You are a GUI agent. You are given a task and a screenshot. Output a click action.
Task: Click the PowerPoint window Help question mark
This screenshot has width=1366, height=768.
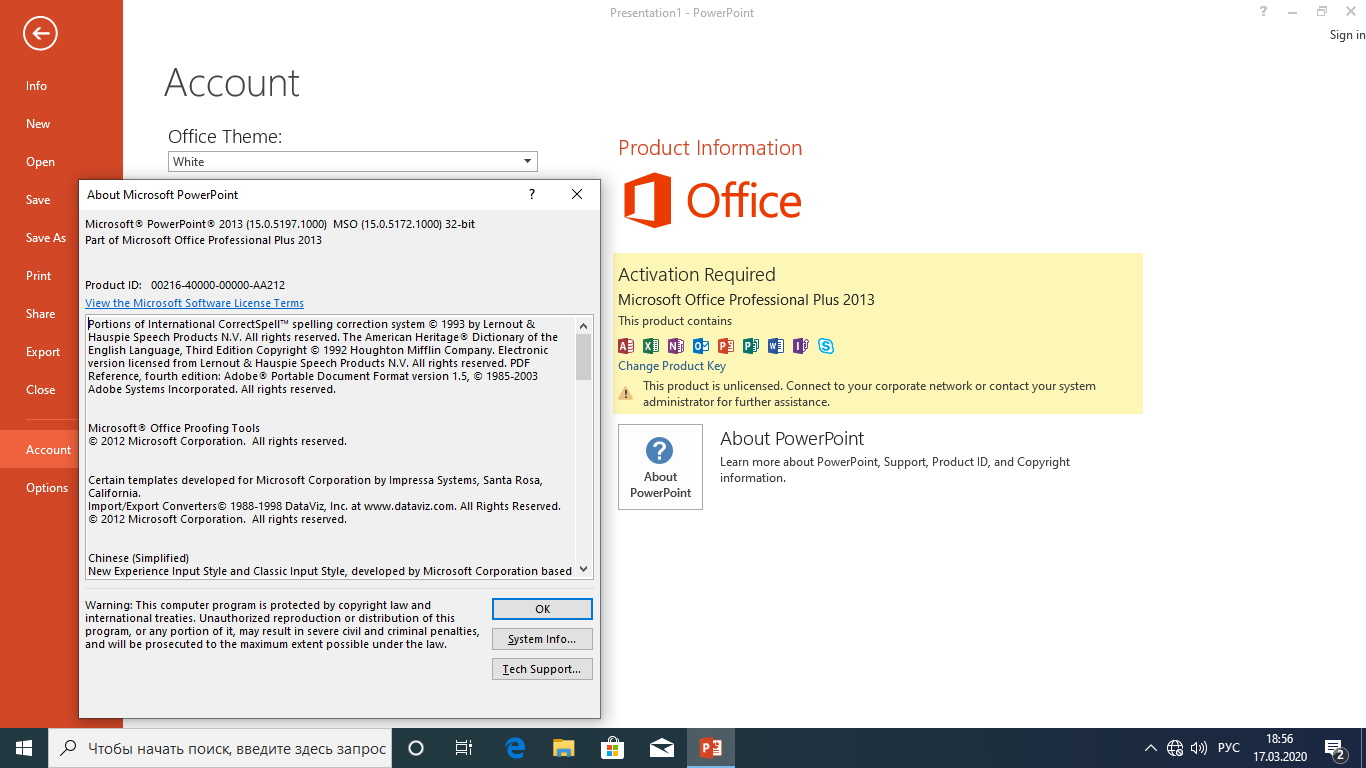1264,11
